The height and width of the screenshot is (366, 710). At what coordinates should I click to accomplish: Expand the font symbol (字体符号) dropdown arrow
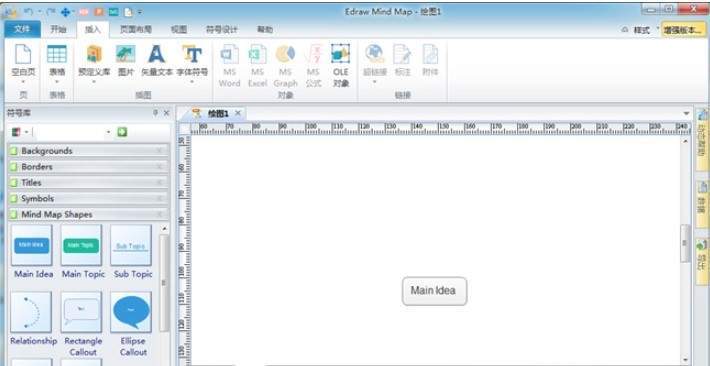[x=192, y=82]
